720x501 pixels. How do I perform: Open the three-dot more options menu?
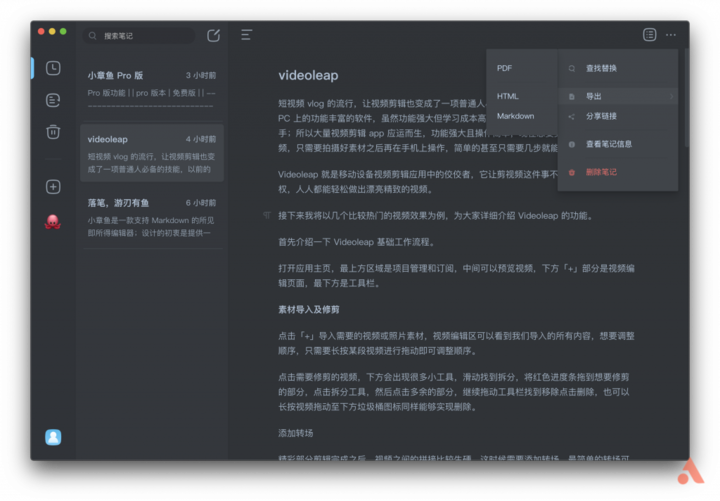671,35
